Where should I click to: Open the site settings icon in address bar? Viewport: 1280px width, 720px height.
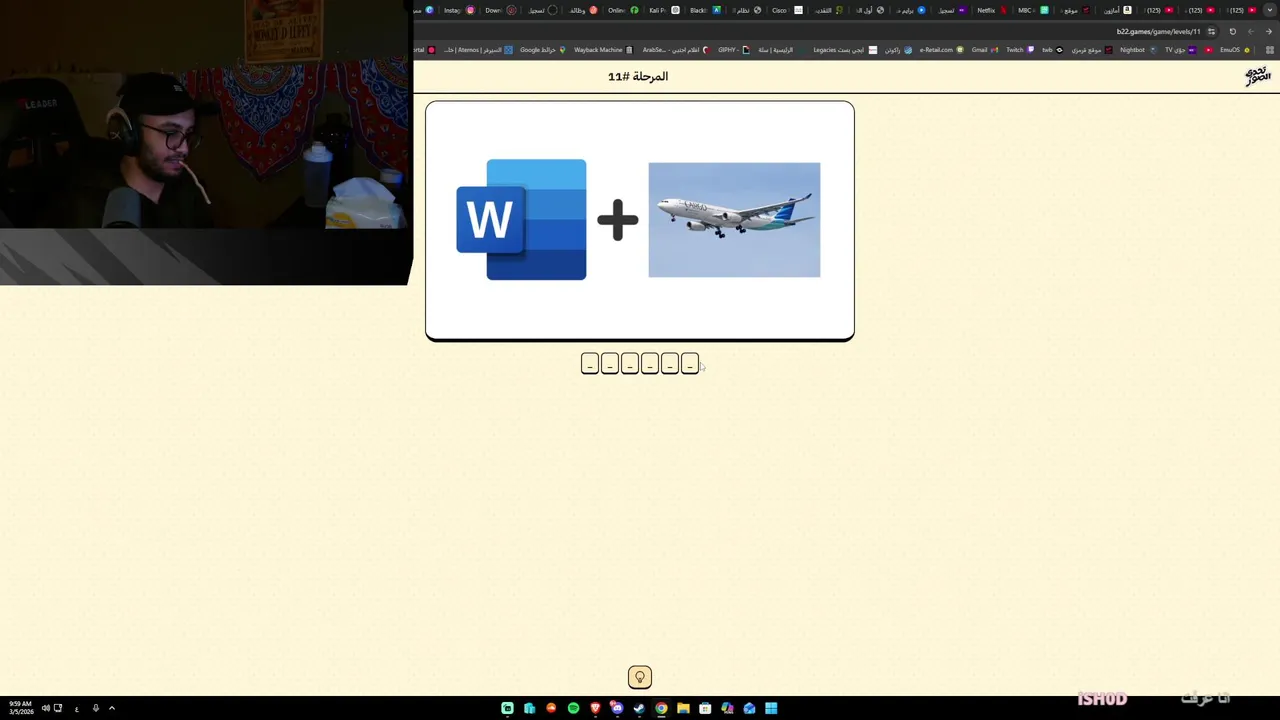pyautogui.click(x=1211, y=31)
